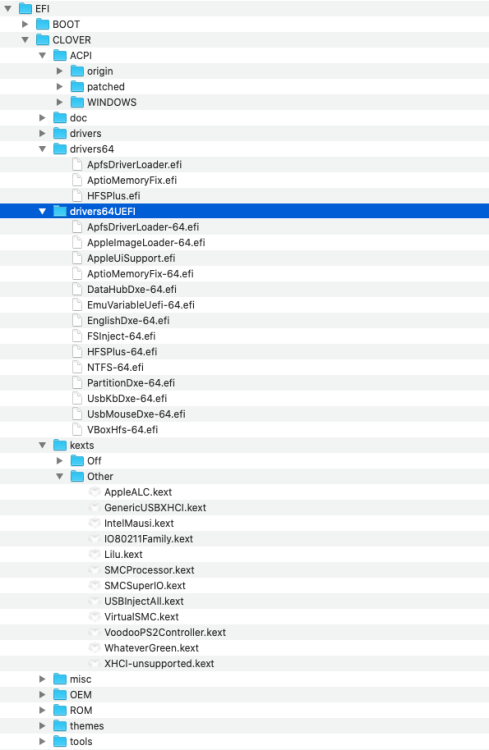Screen dimensions: 489x750
Task: Expand the Off folder triangle
Action: (60, 461)
